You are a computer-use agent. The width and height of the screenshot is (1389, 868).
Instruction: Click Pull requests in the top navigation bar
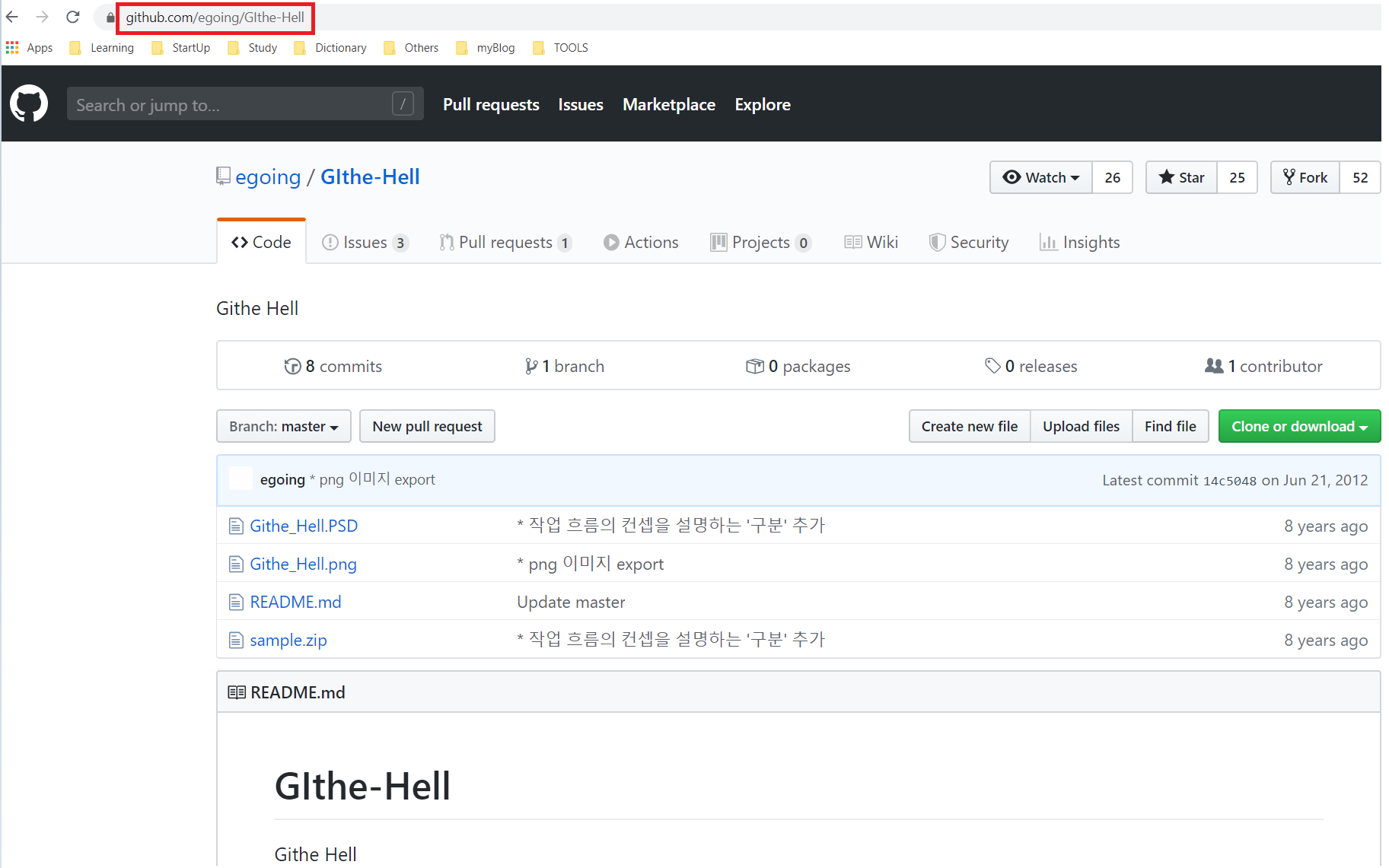click(x=491, y=104)
